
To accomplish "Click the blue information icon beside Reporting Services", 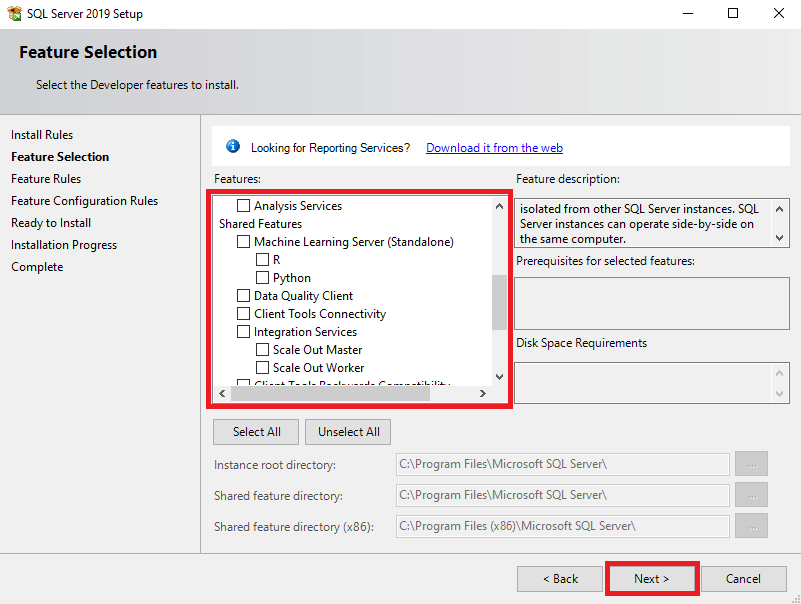I will tap(233, 147).
